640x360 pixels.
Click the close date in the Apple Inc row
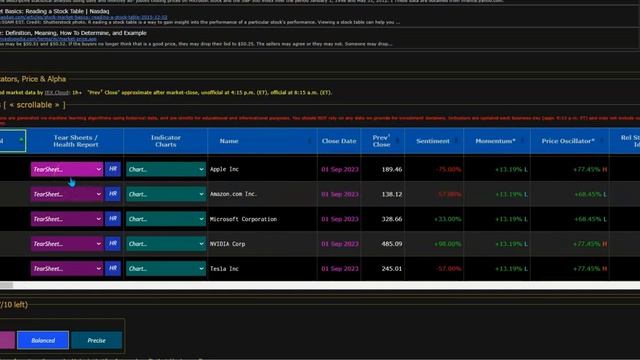[x=340, y=169]
